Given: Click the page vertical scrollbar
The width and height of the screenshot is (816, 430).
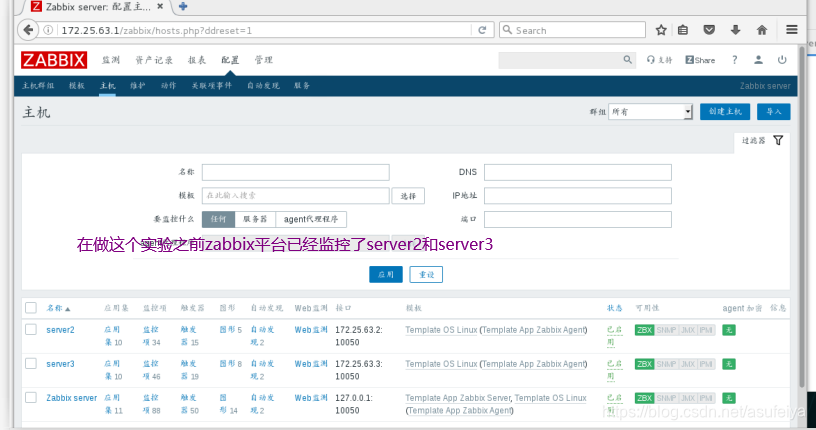Looking at the screenshot, I should pyautogui.click(x=802, y=219).
